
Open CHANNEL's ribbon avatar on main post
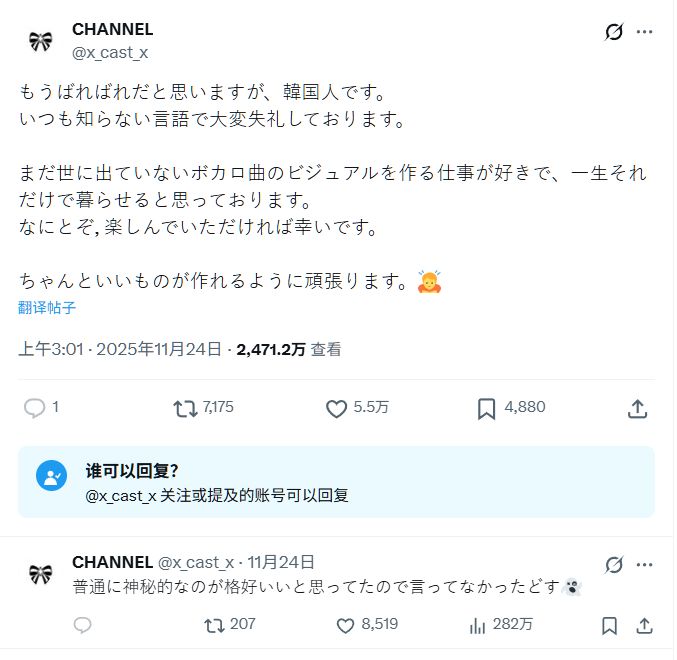(x=41, y=41)
